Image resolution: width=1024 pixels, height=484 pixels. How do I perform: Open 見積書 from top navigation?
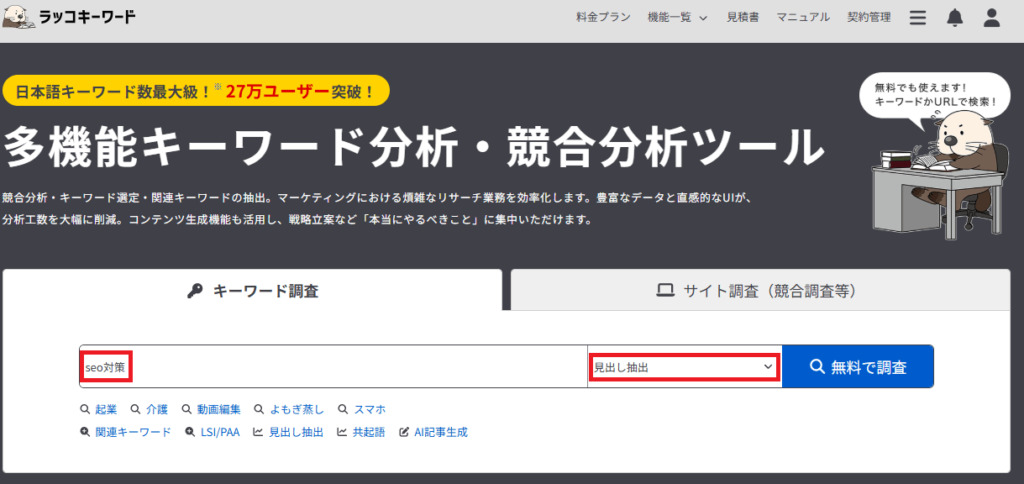coord(743,18)
